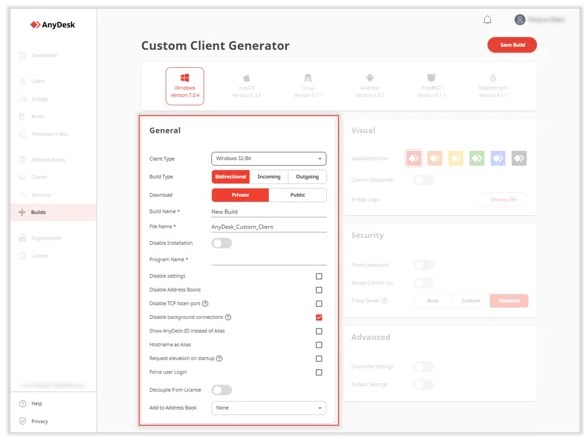584x439 pixels.
Task: Open help for Request elevation on startup
Action: pos(219,358)
